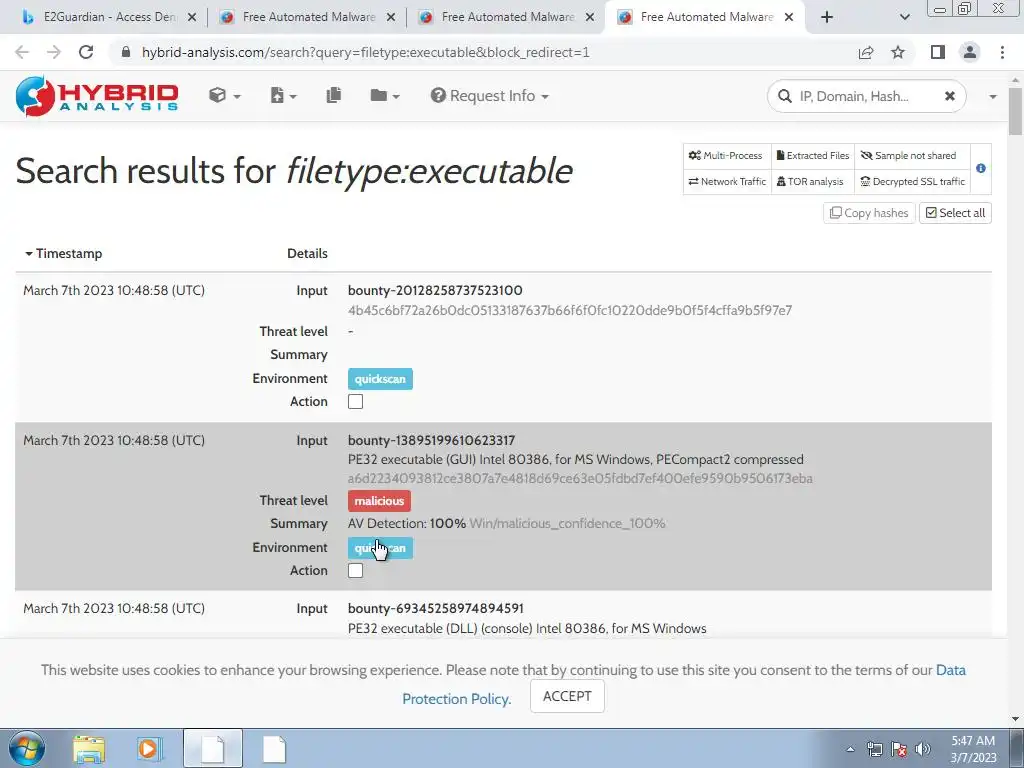The width and height of the screenshot is (1024, 768).
Task: Accept the cookie notice
Action: tap(567, 696)
